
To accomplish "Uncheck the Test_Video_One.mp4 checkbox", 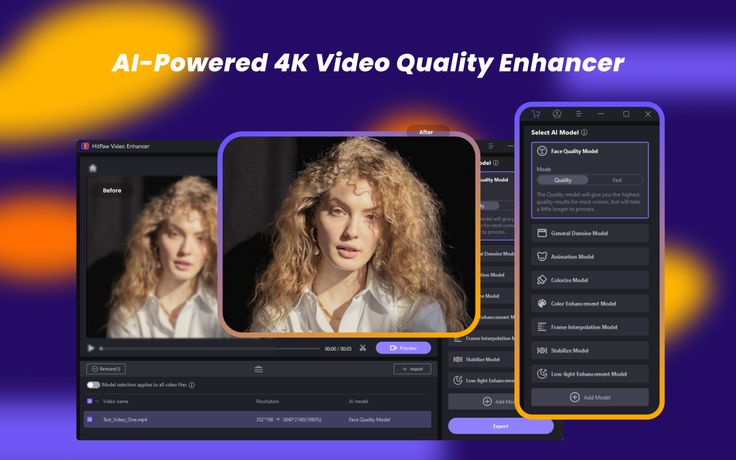I will coord(89,419).
